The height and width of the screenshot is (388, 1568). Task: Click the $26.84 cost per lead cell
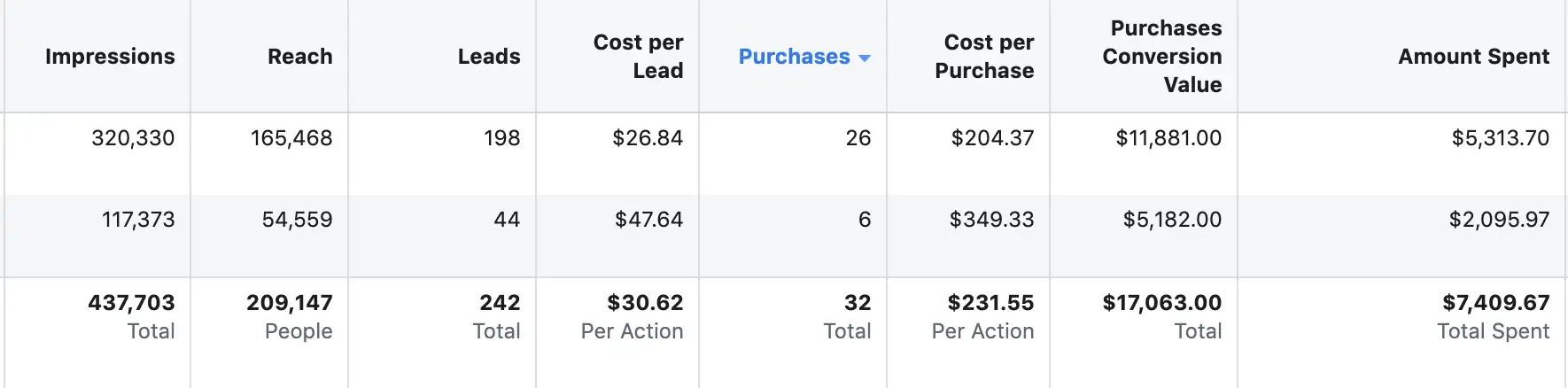(648, 138)
